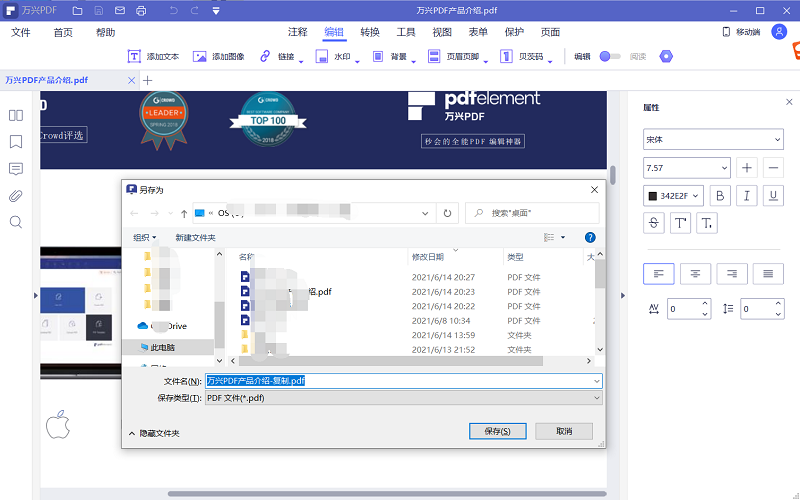Center align the text
Image resolution: width=800 pixels, height=500 pixels.
click(696, 273)
